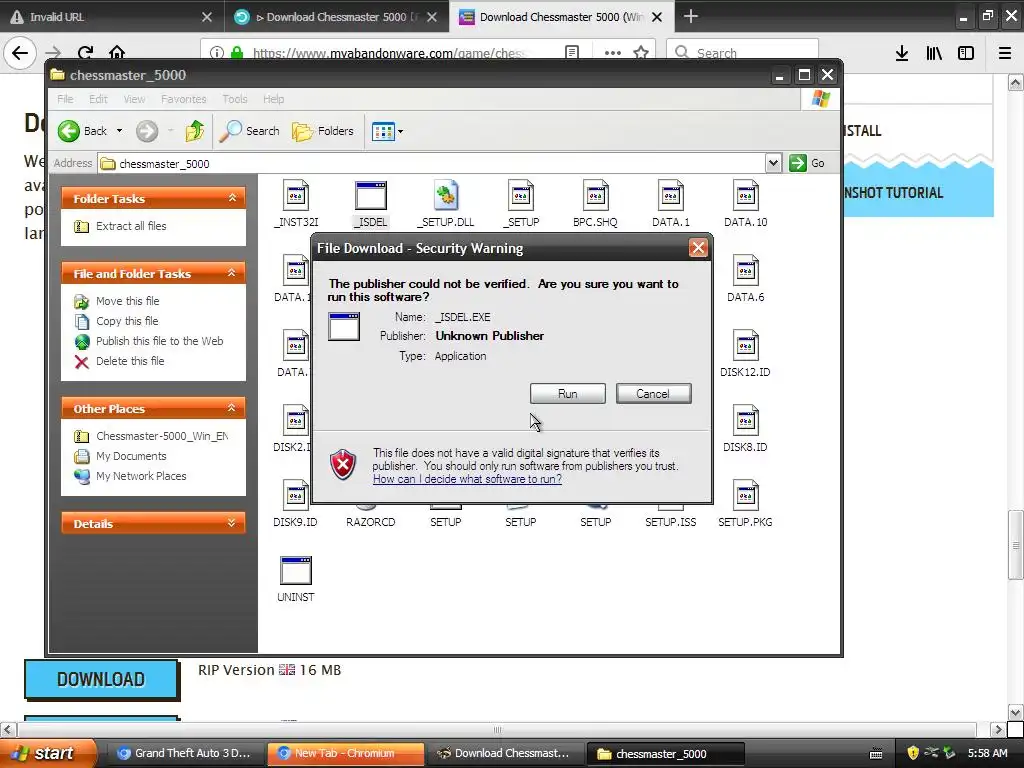This screenshot has height=768, width=1024.
Task: Click Run in the Security Warning dialog
Action: pyautogui.click(x=568, y=394)
